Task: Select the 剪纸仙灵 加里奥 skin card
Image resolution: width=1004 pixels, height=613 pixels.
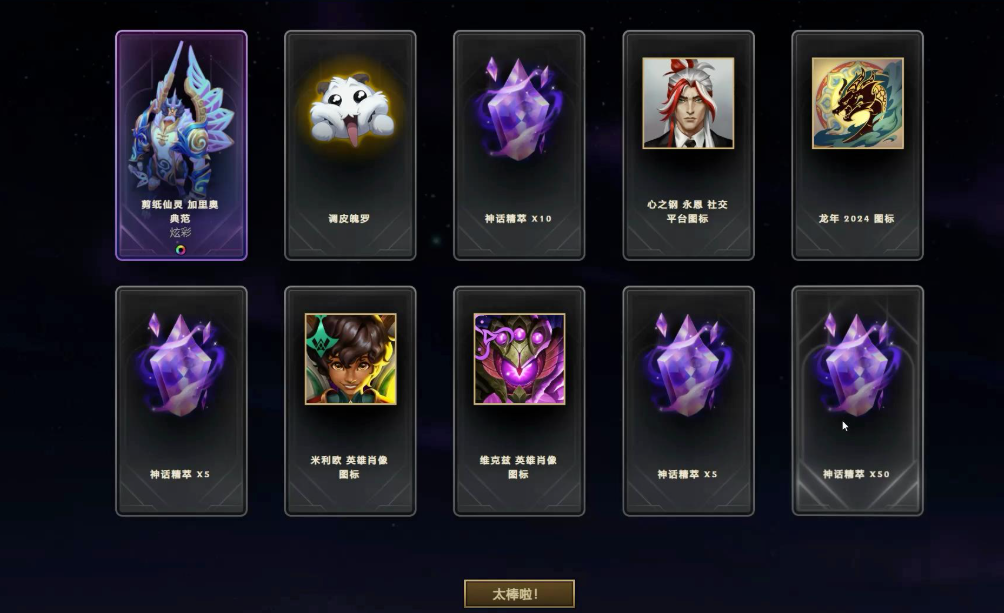Action: (x=181, y=145)
